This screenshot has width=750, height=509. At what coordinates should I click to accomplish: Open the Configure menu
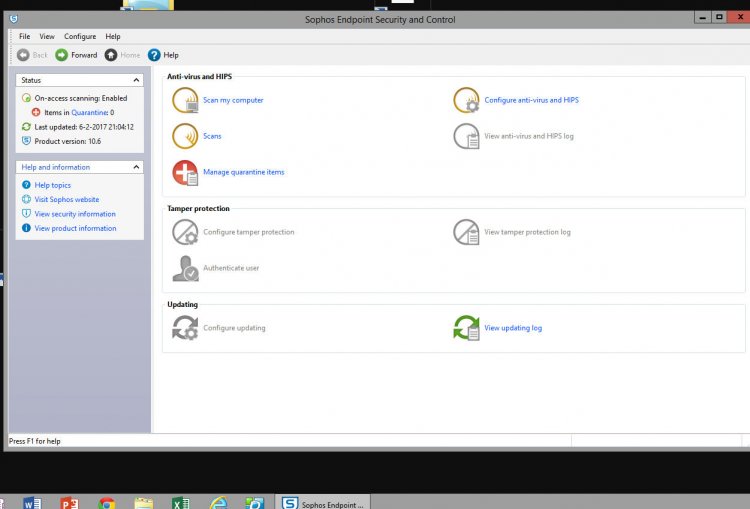click(x=80, y=36)
